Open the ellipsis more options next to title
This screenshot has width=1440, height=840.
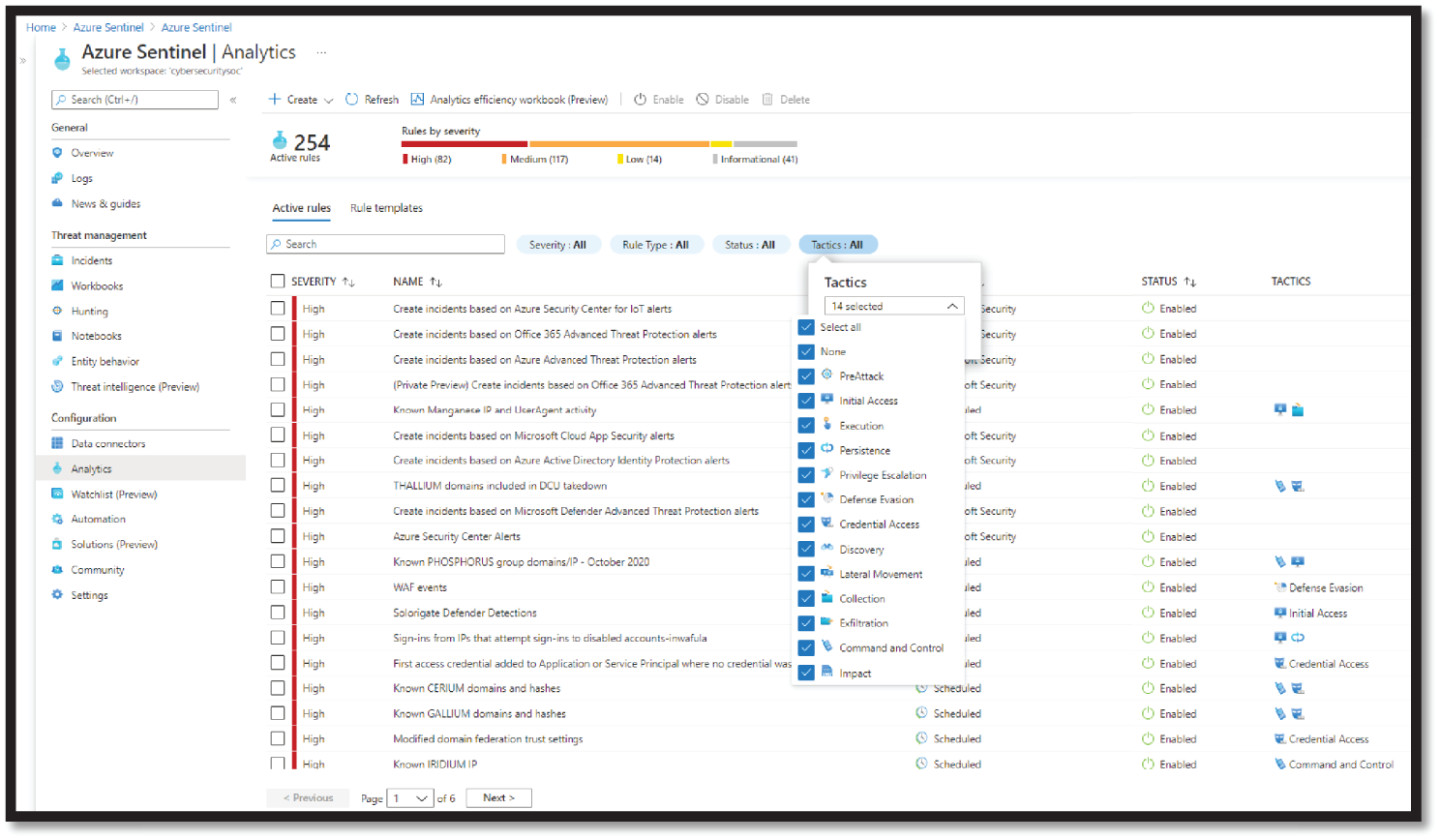tap(321, 52)
